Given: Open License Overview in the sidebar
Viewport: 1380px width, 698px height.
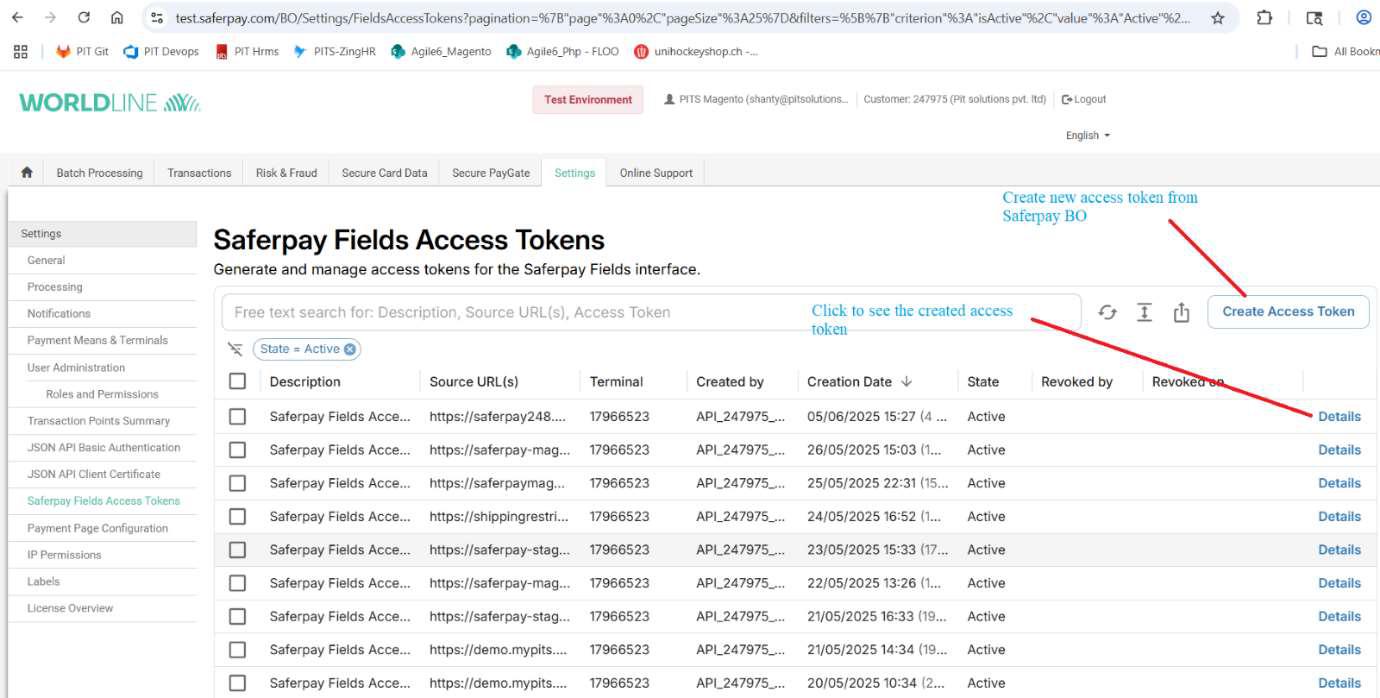Looking at the screenshot, I should click(70, 608).
